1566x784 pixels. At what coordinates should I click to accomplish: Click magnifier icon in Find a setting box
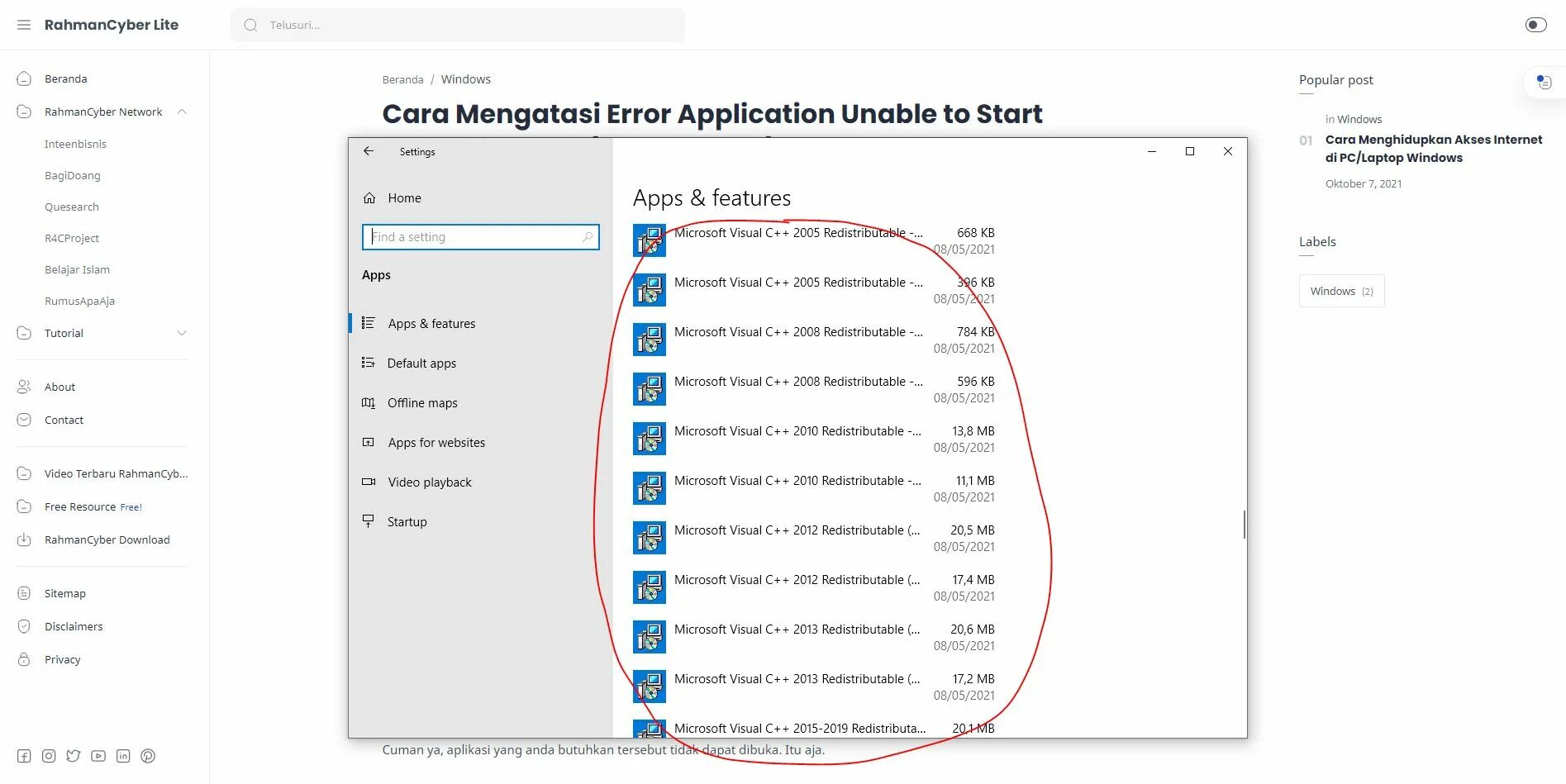(x=588, y=237)
